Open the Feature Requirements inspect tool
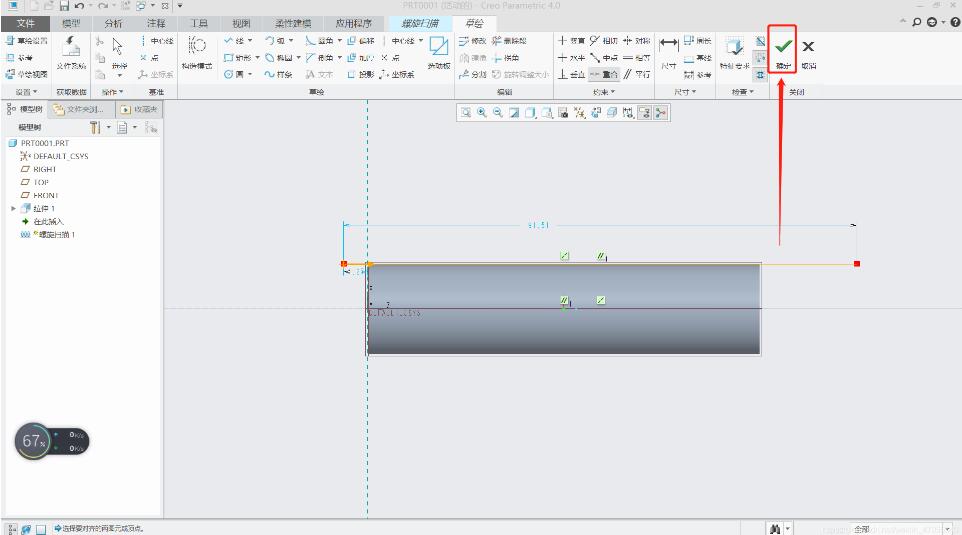 click(x=734, y=52)
